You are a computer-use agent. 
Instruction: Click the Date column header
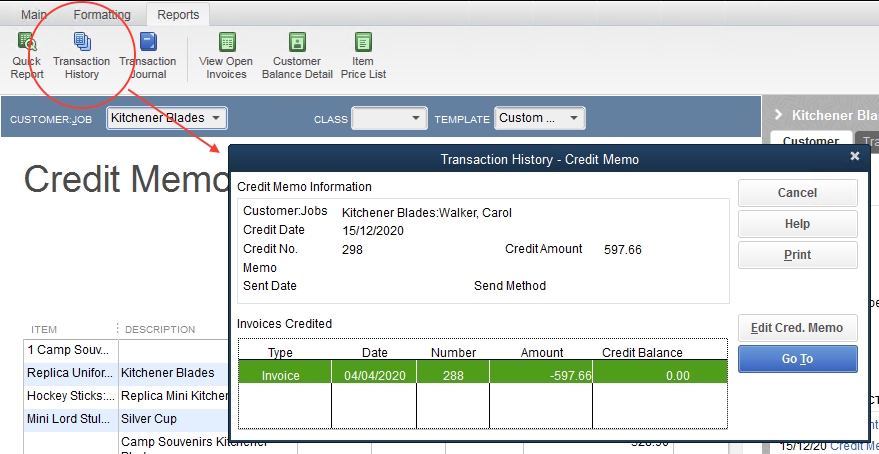[374, 353]
